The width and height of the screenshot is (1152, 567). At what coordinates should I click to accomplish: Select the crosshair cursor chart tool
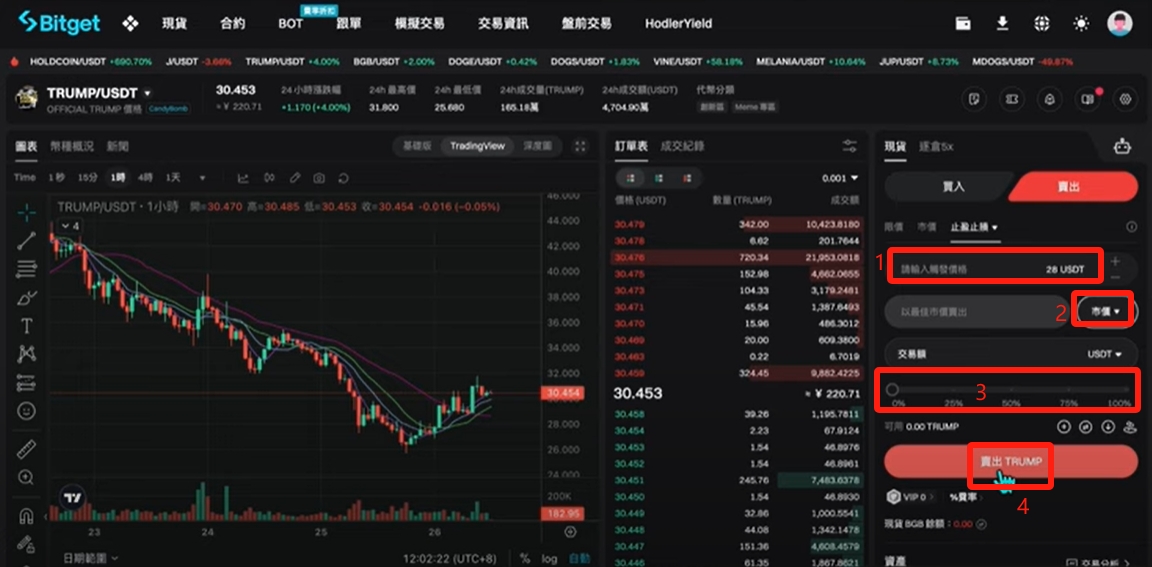26,213
